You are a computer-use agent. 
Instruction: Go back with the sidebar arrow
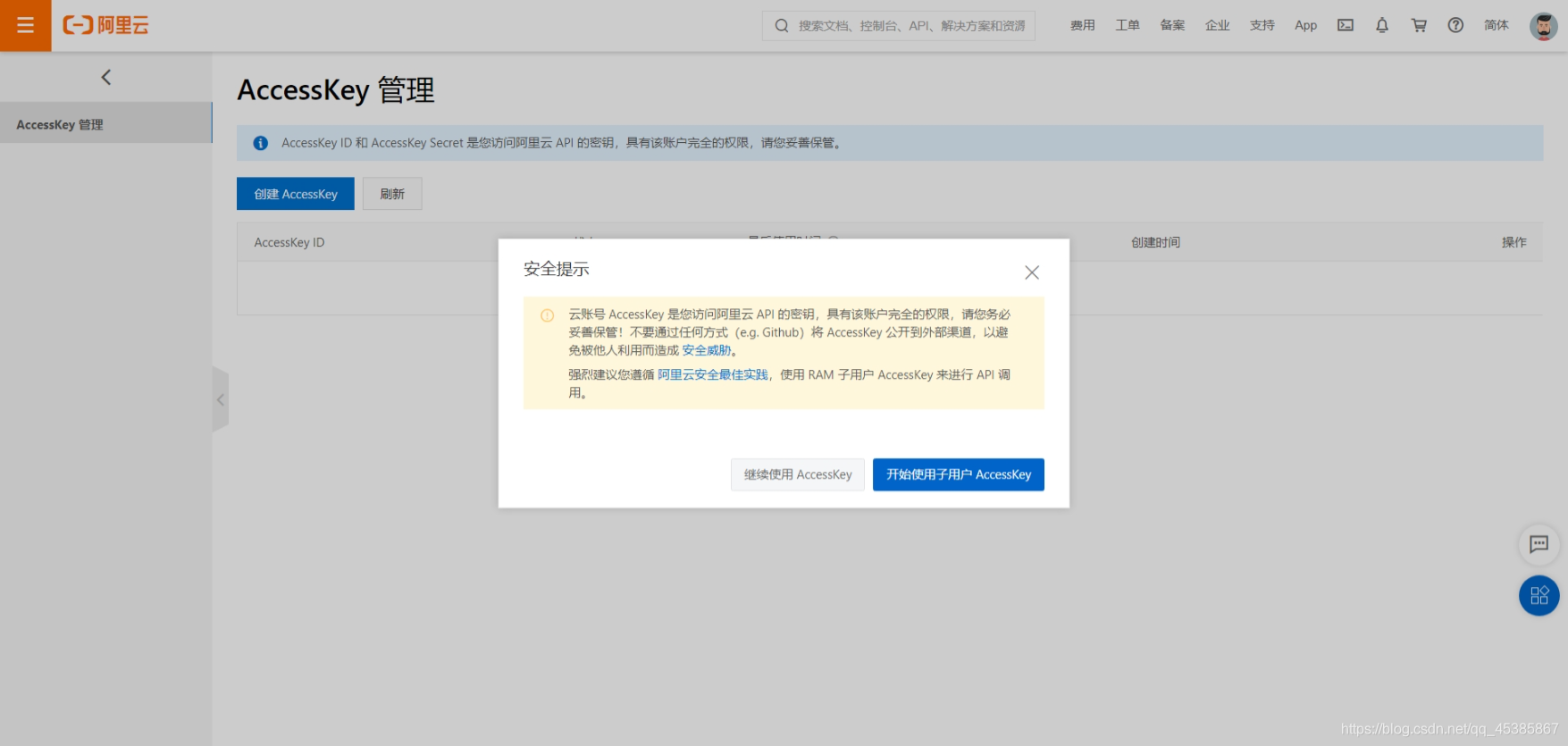coord(106,77)
